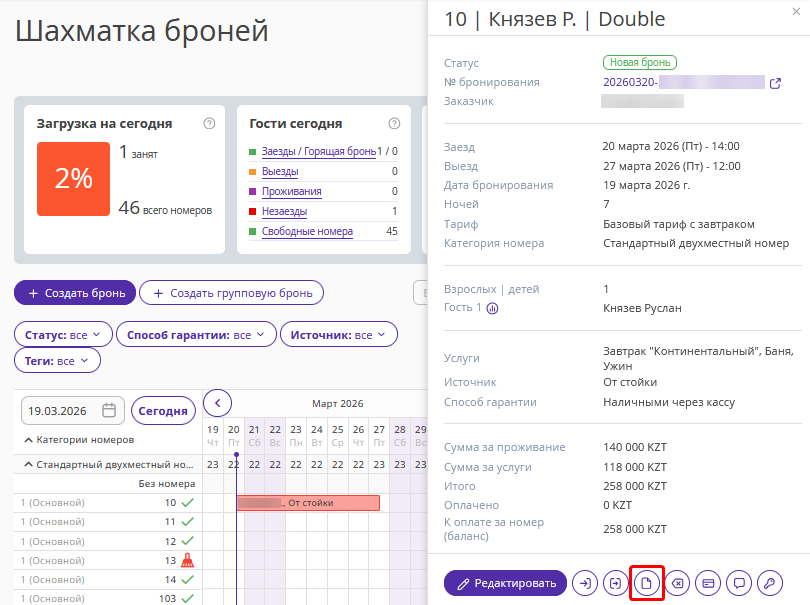Click the Без номера row label
The height and width of the screenshot is (605, 810).
166,484
